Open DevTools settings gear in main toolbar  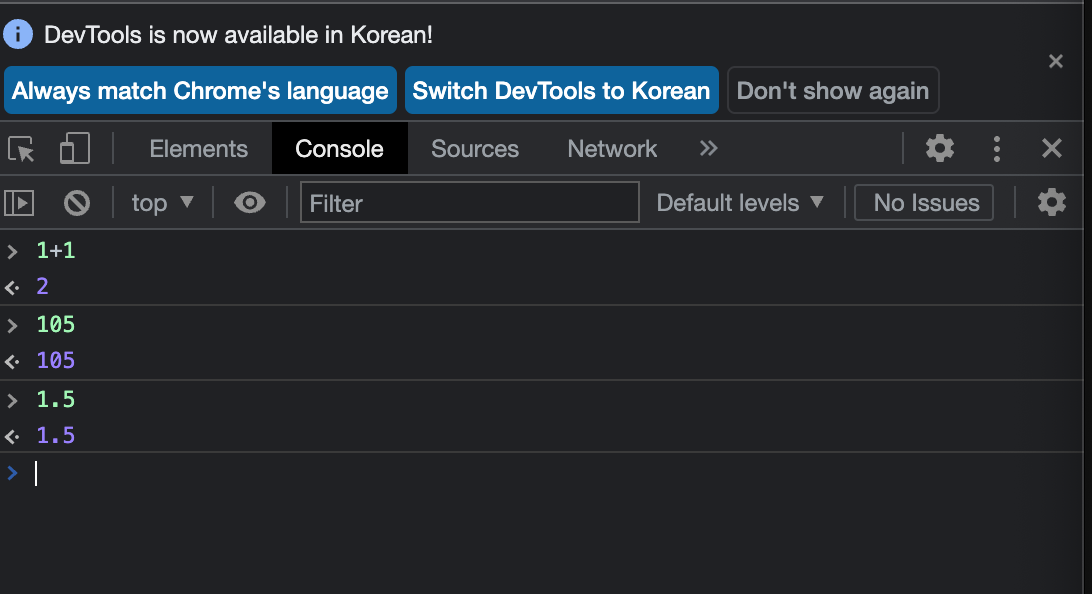[939, 148]
